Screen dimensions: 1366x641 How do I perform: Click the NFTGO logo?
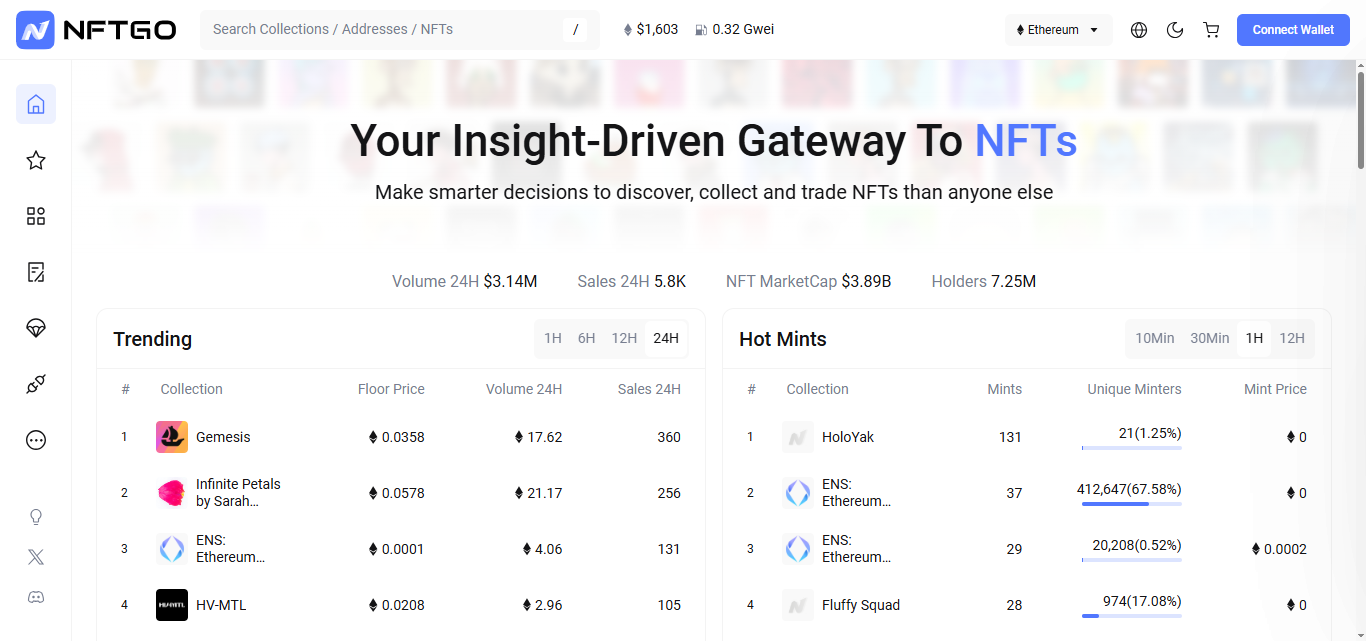point(96,30)
